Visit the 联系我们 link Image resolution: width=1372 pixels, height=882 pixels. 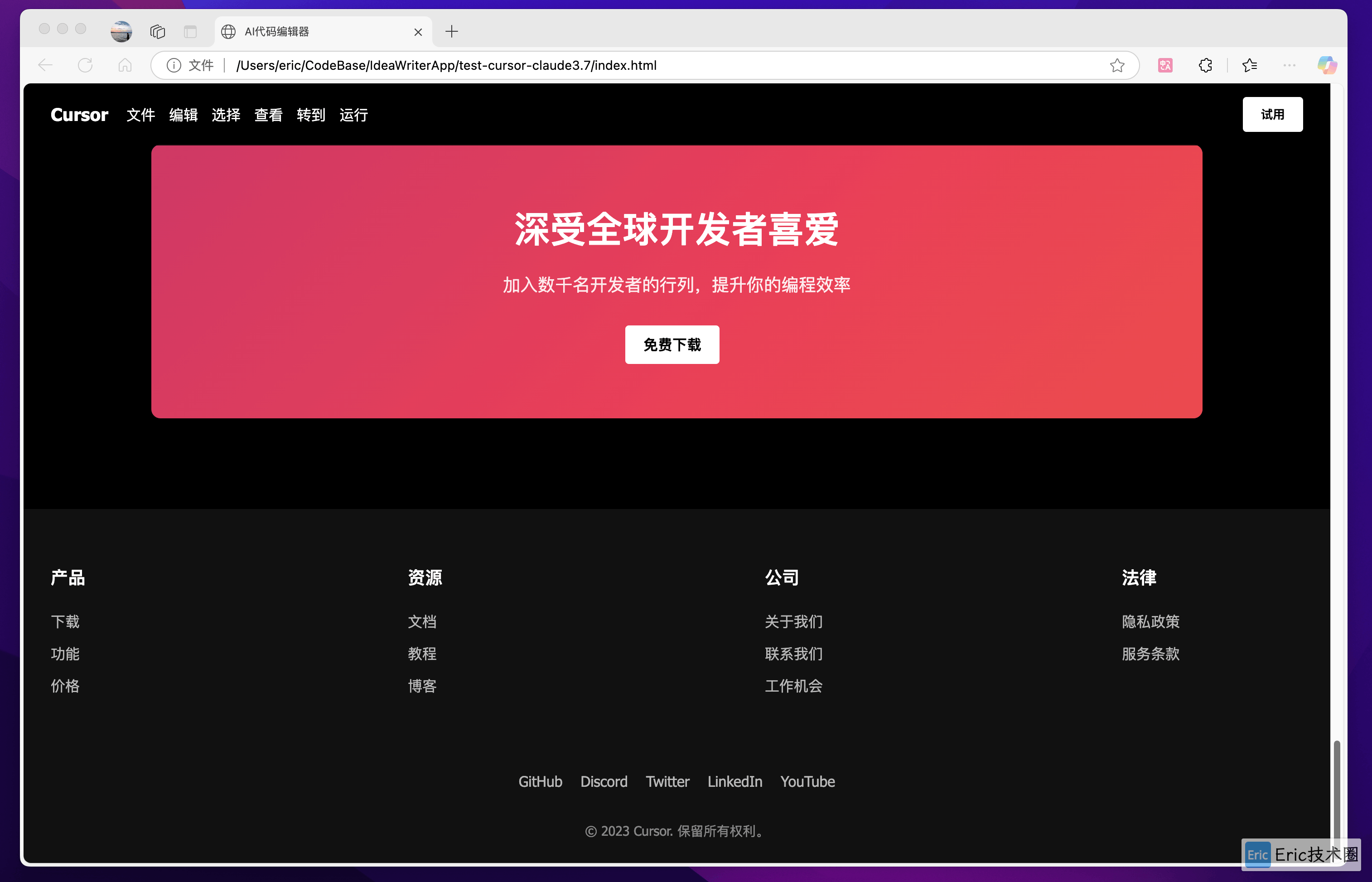tap(794, 654)
